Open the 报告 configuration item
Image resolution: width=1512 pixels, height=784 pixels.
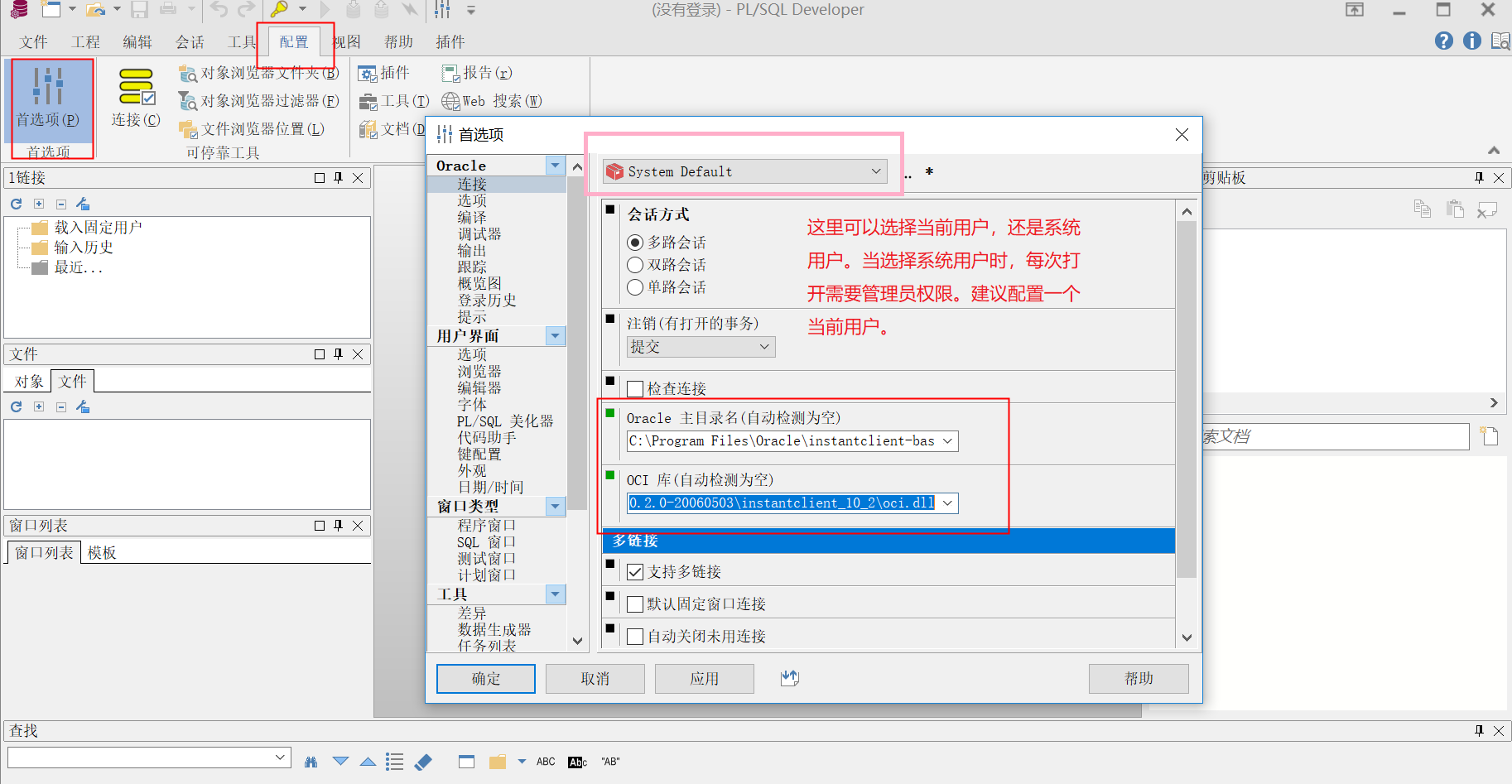(x=477, y=73)
